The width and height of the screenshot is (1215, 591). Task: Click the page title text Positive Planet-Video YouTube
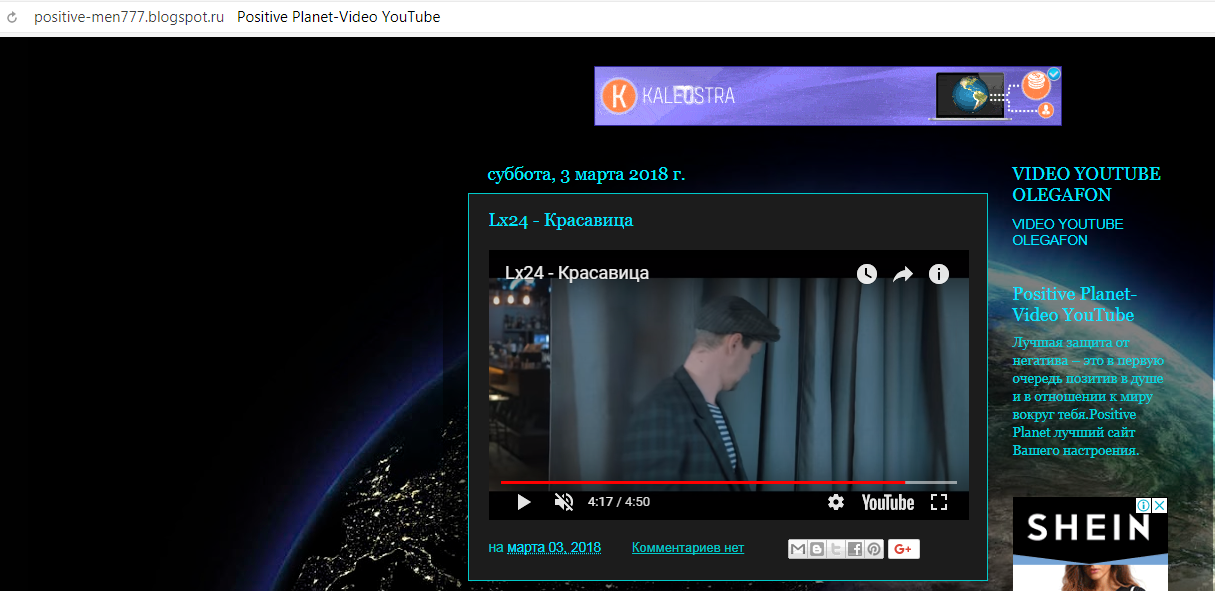[x=339, y=17]
